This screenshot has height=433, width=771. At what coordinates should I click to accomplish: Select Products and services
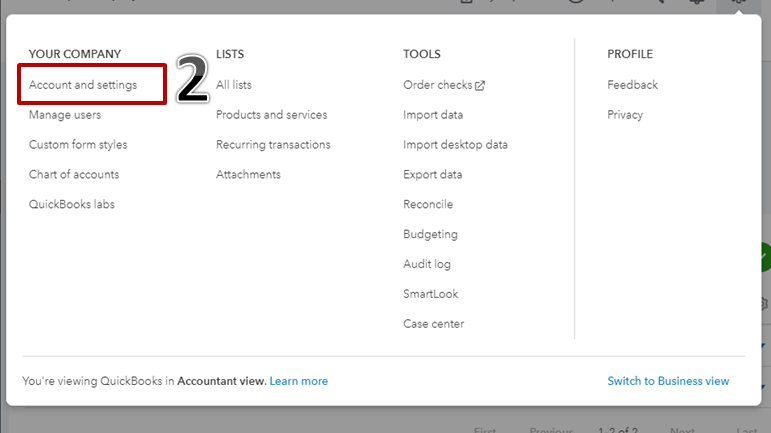271,115
